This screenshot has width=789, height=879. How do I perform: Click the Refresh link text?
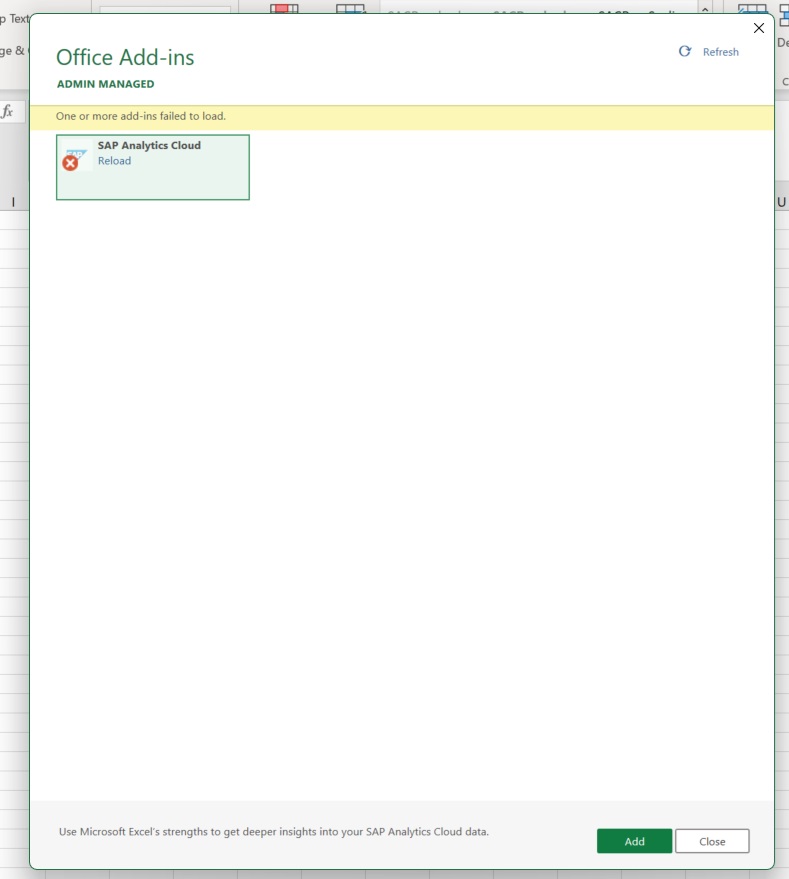point(721,52)
